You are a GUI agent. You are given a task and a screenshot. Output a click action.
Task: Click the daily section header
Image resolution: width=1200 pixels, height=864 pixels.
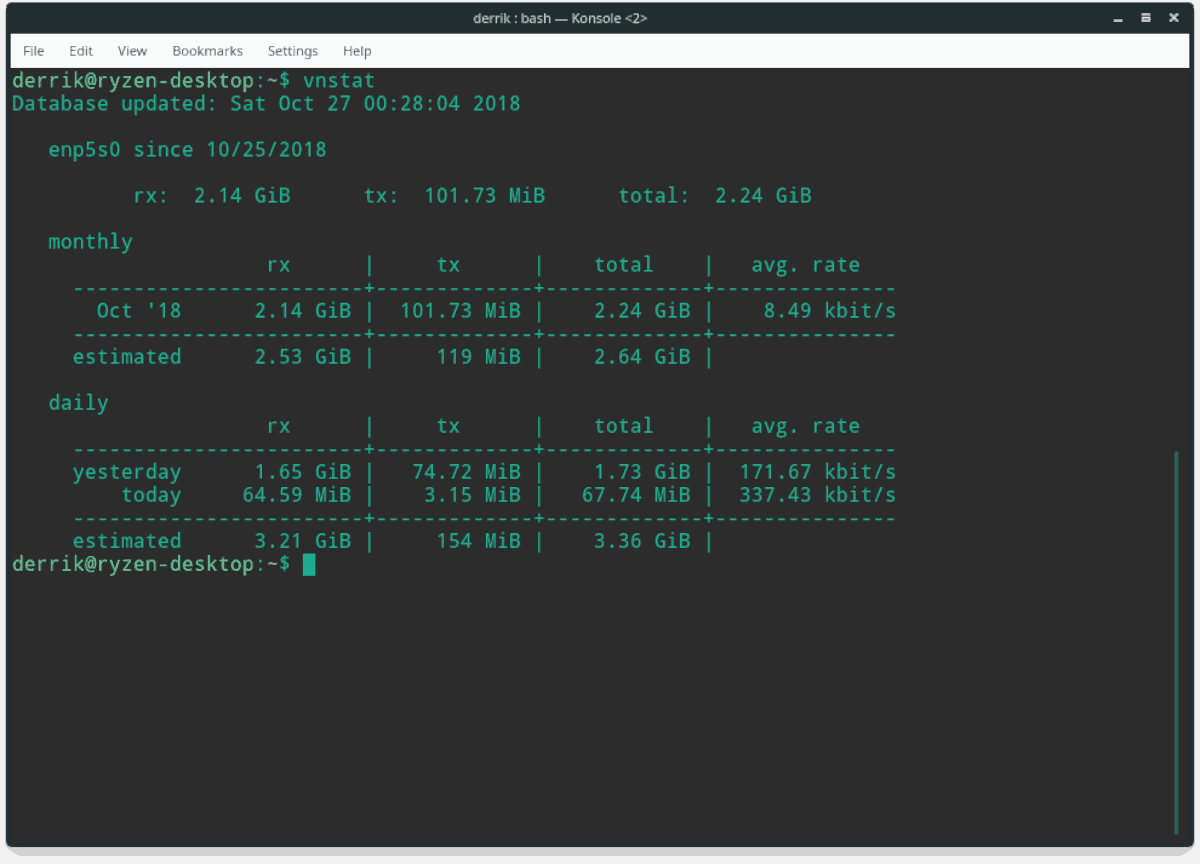[78, 402]
